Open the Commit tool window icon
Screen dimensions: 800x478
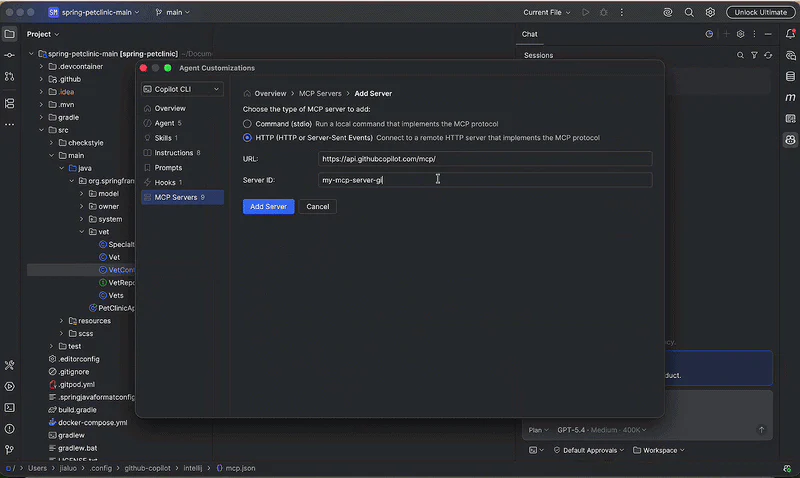click(x=9, y=55)
